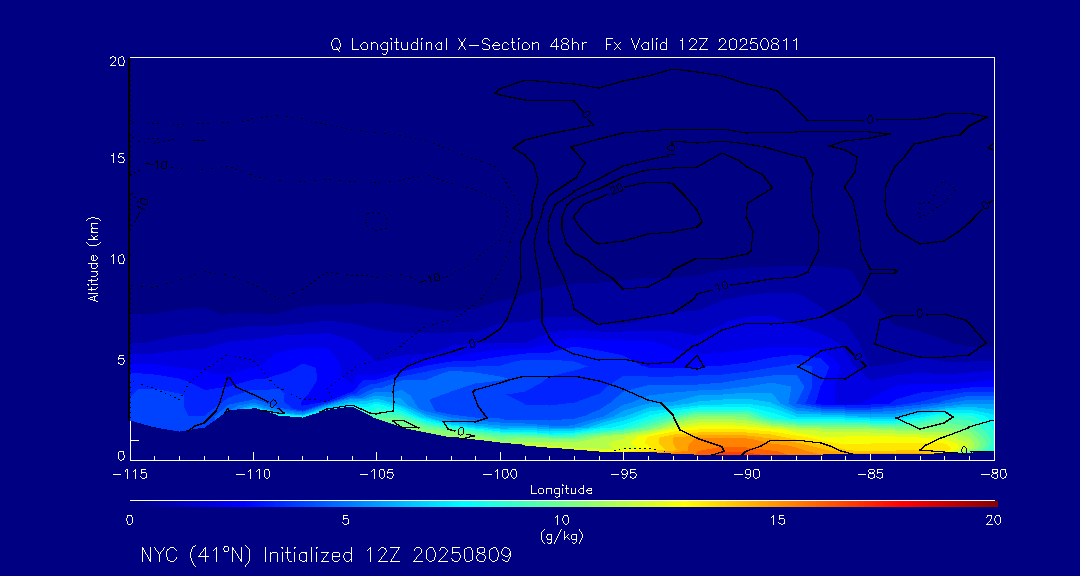This screenshot has width=1080, height=576.
Task: Select the "Longitude" horizontal axis label
Action: (561, 491)
